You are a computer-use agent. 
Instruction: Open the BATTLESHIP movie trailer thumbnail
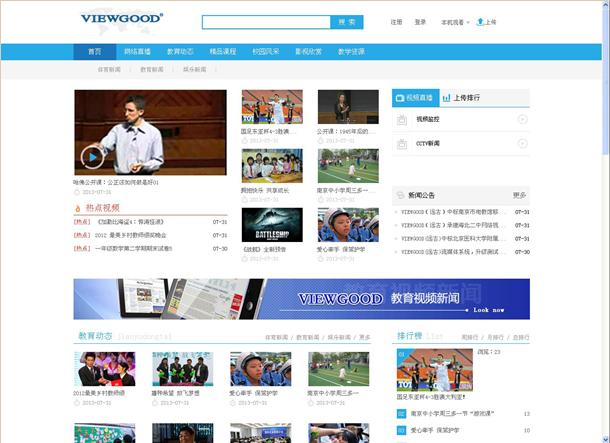coord(272,225)
